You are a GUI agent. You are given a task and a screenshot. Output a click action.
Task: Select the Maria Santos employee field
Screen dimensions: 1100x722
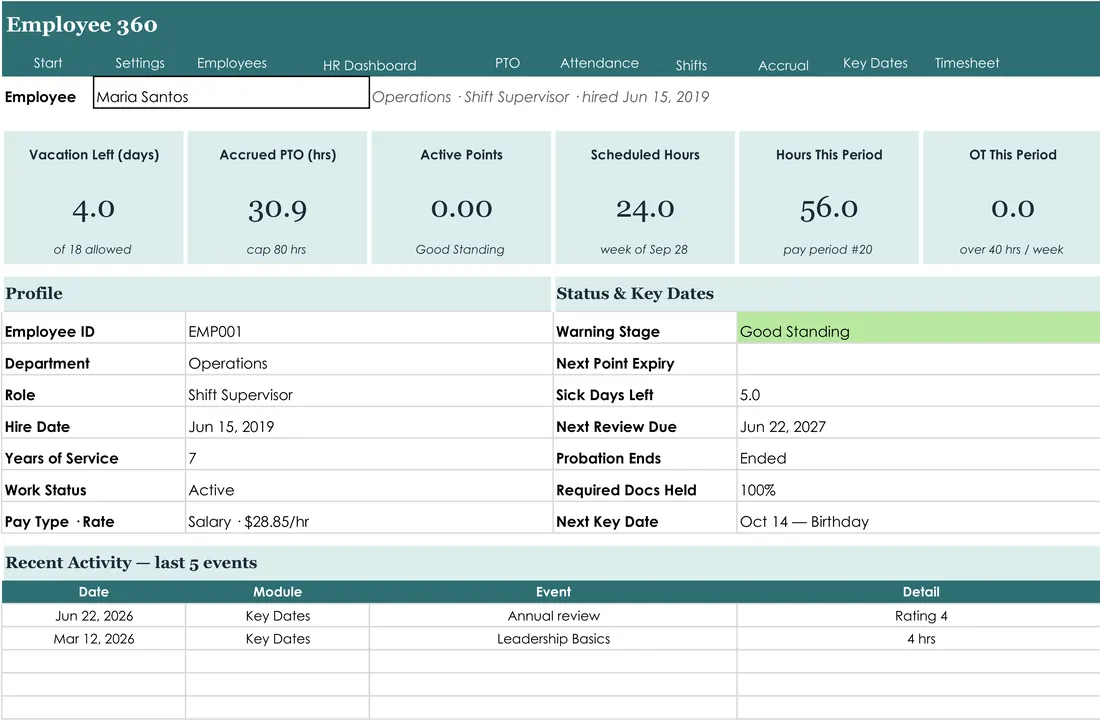click(x=231, y=93)
